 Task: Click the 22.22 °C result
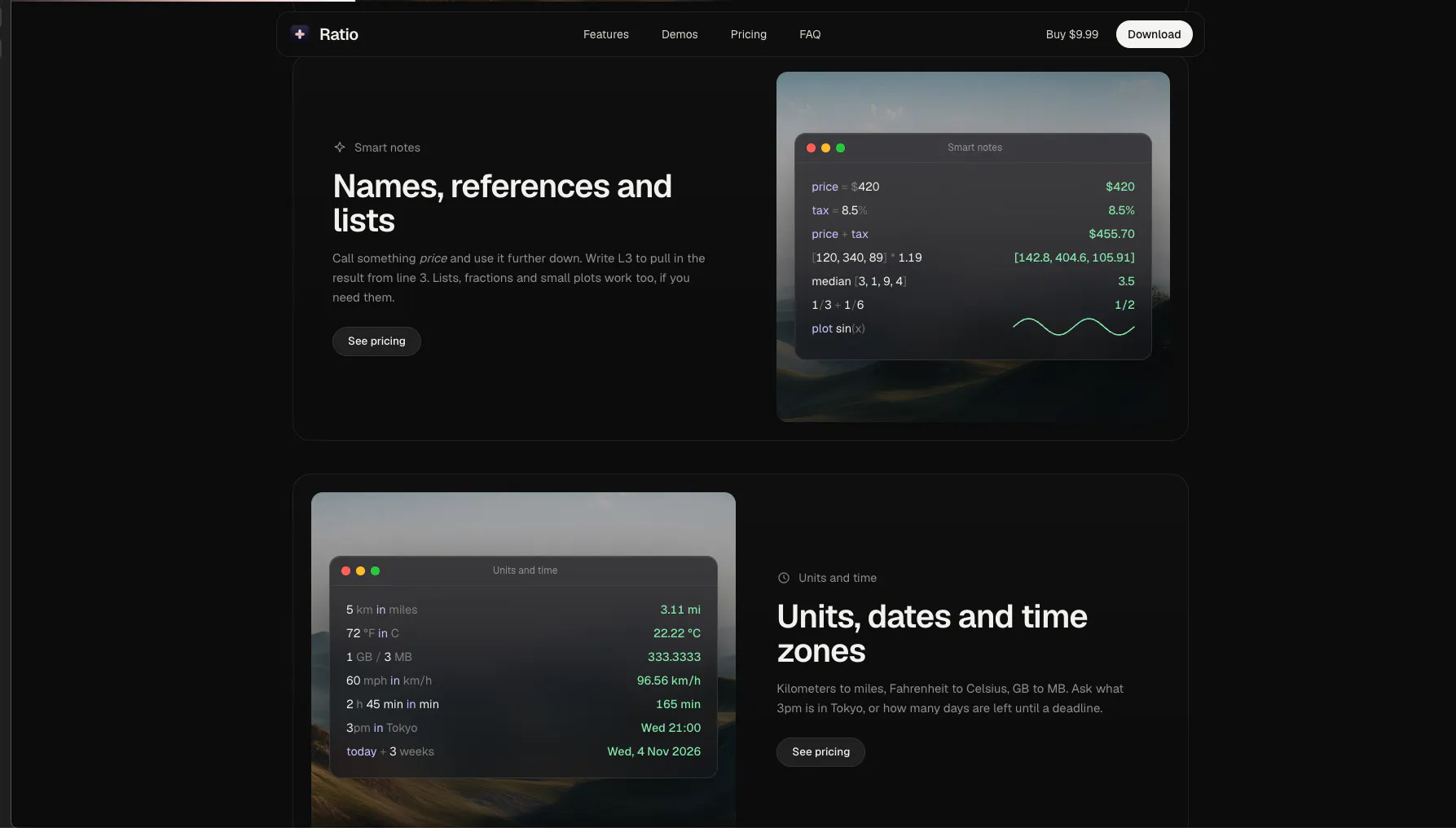pyautogui.click(x=676, y=633)
